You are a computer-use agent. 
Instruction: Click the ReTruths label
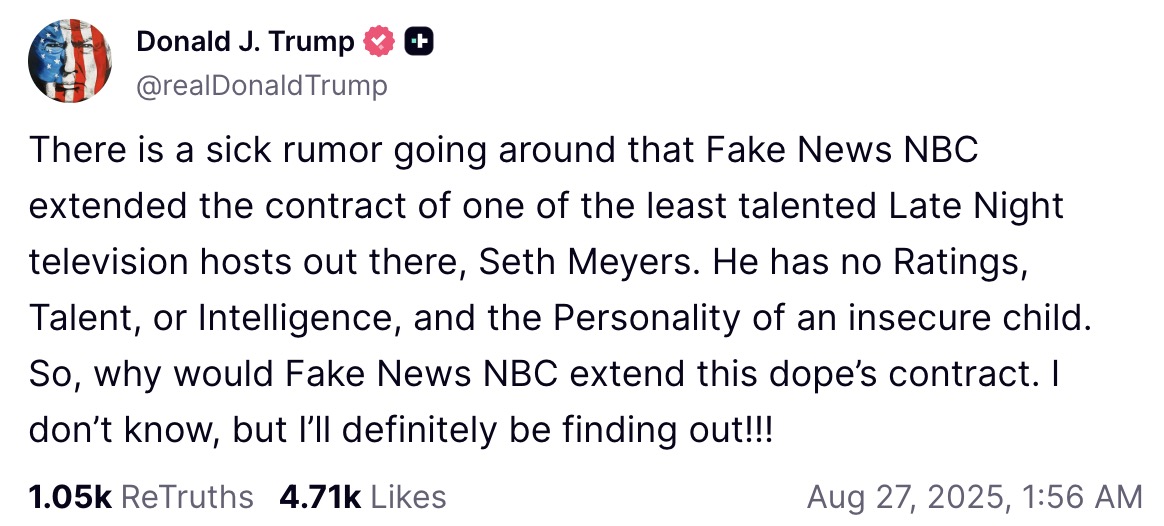pyautogui.click(x=186, y=497)
